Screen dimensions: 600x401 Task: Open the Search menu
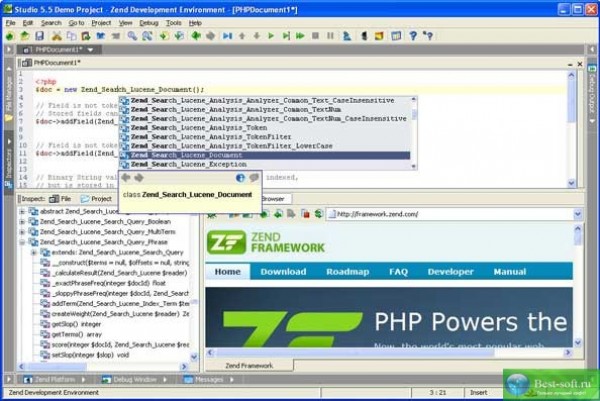[51, 23]
